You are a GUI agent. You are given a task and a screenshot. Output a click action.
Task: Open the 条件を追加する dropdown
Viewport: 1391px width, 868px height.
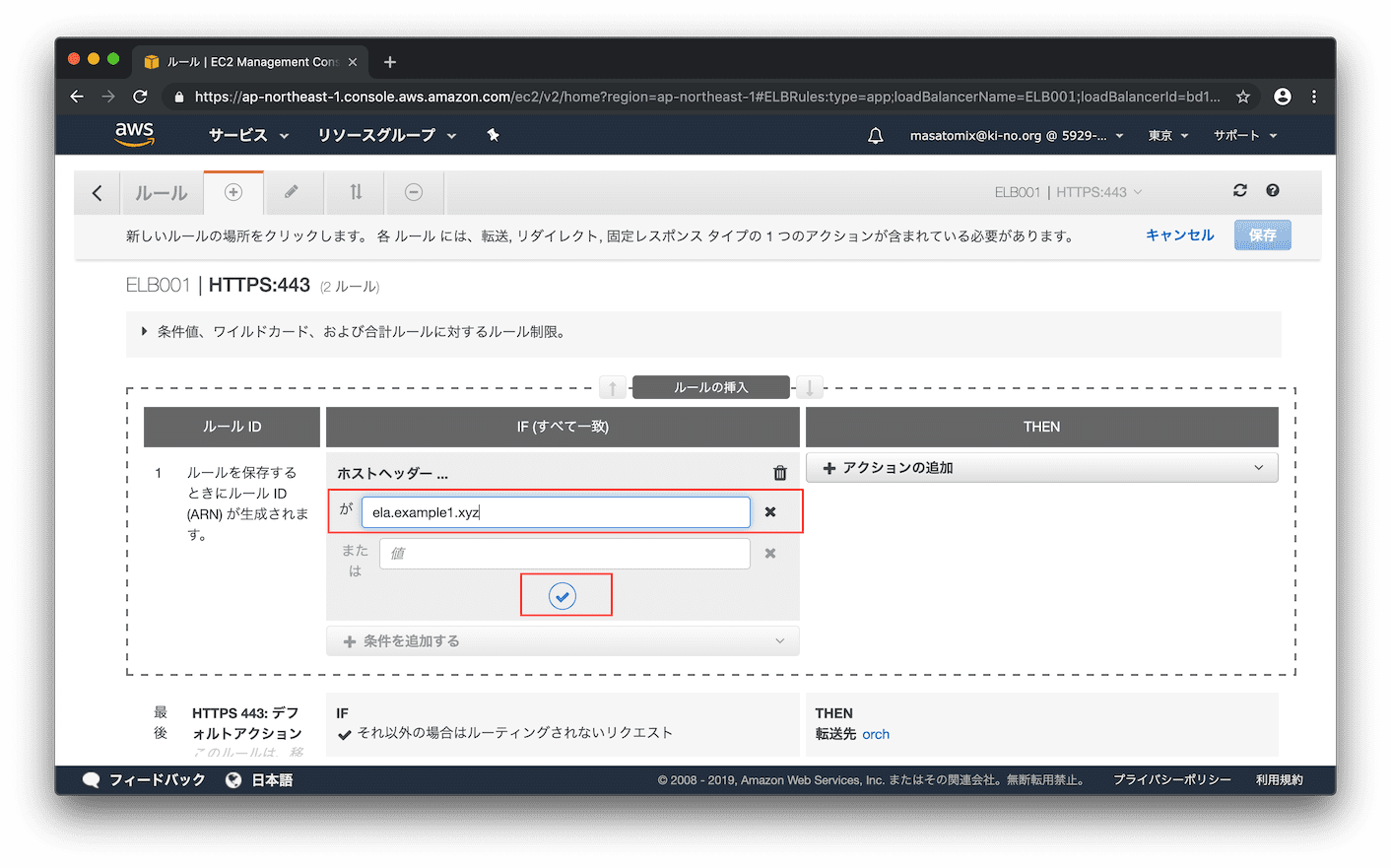pyautogui.click(x=563, y=641)
